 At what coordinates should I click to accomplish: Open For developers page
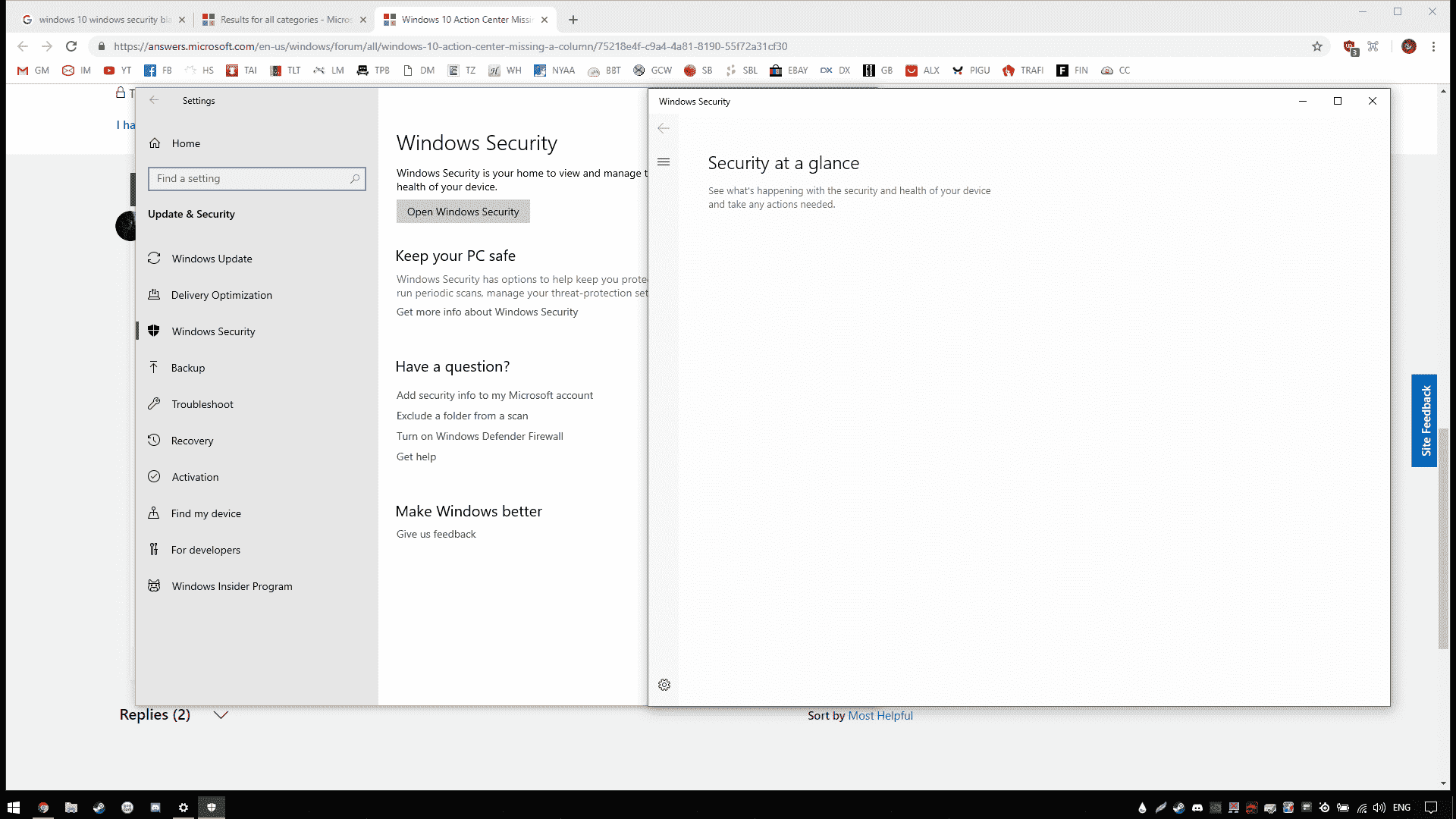pos(256,550)
